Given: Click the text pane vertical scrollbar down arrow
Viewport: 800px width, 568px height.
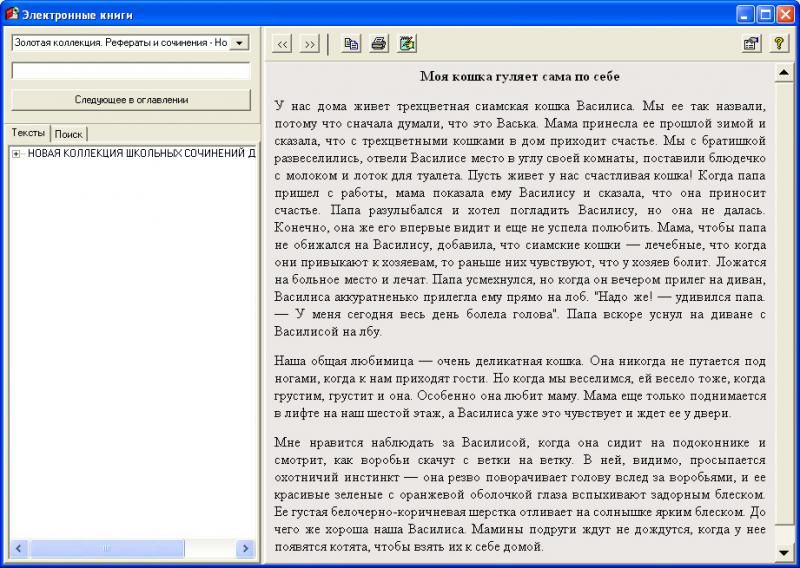Looking at the screenshot, I should click(784, 552).
